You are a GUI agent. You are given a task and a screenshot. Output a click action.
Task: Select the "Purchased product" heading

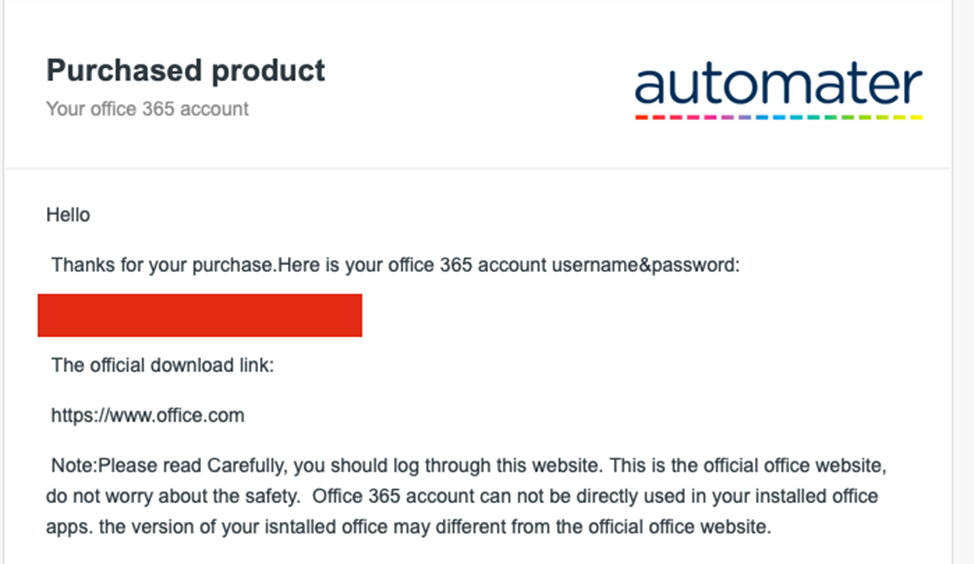point(186,70)
